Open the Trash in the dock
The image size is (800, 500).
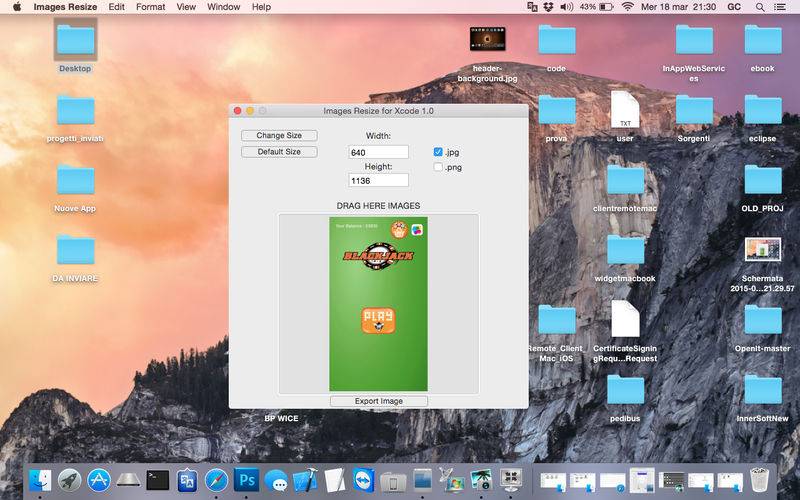click(x=760, y=481)
